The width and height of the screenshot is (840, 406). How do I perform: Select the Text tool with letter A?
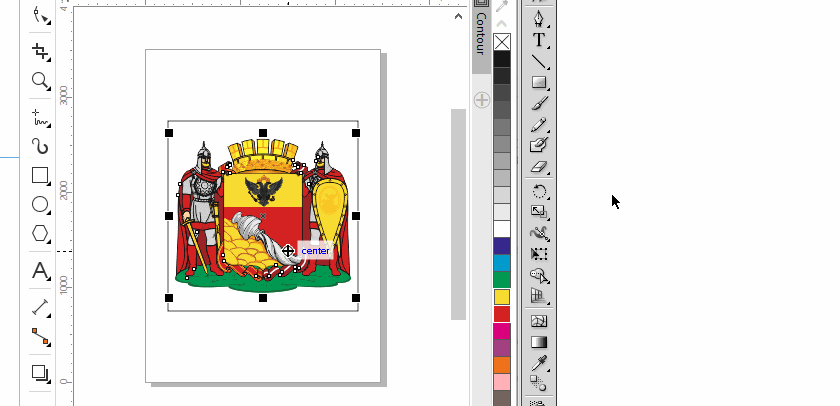pos(40,271)
